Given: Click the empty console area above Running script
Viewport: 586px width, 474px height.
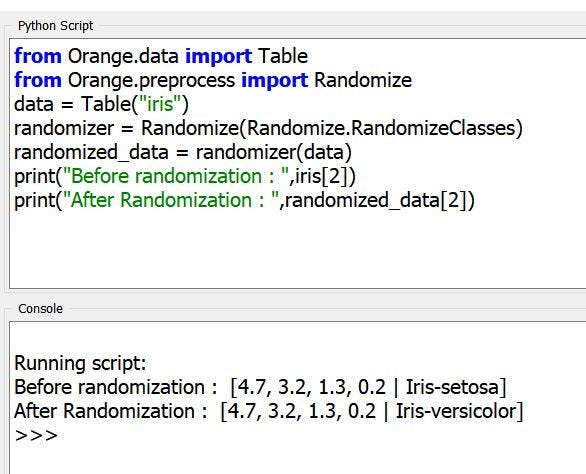Looking at the screenshot, I should (x=297, y=338).
